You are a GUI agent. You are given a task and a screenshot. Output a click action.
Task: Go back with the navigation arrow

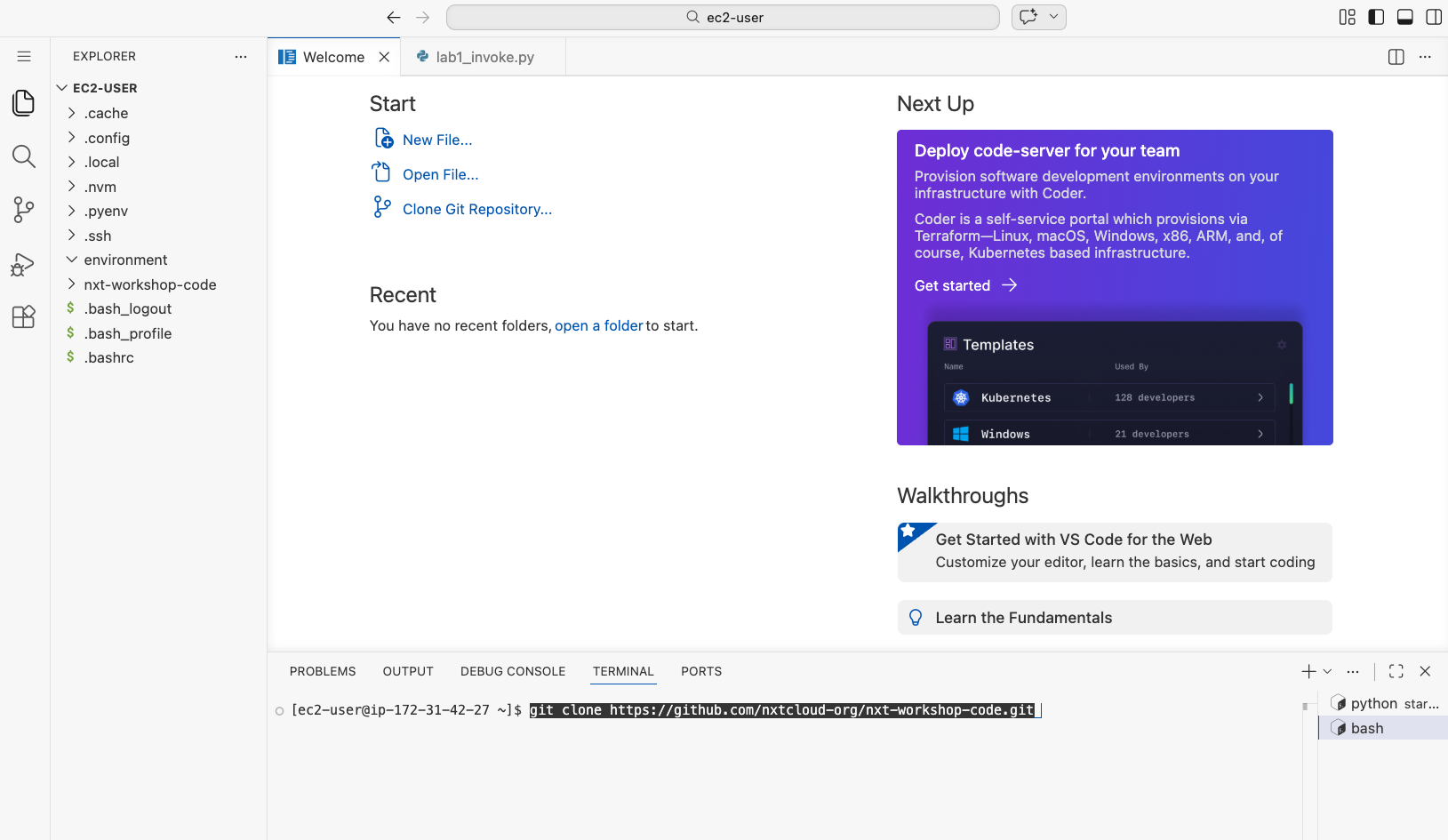(x=394, y=17)
